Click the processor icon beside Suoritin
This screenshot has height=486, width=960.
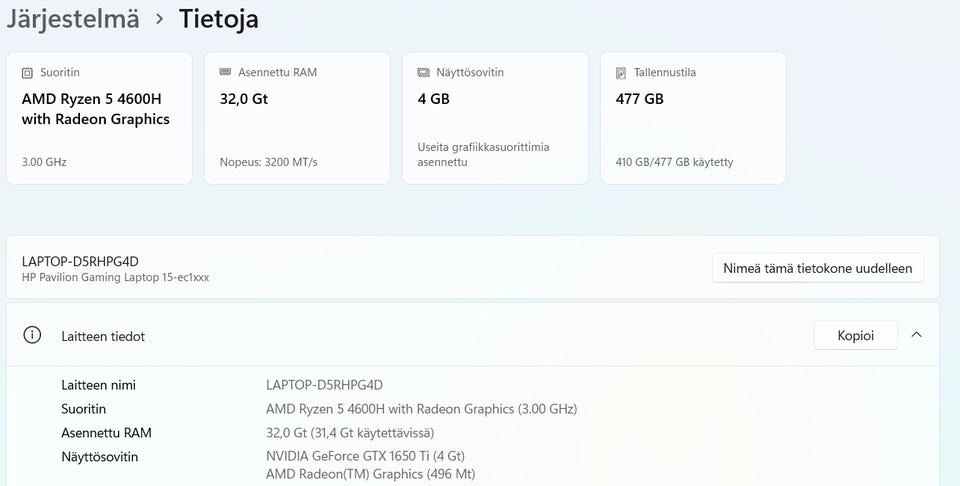pyautogui.click(x=27, y=73)
